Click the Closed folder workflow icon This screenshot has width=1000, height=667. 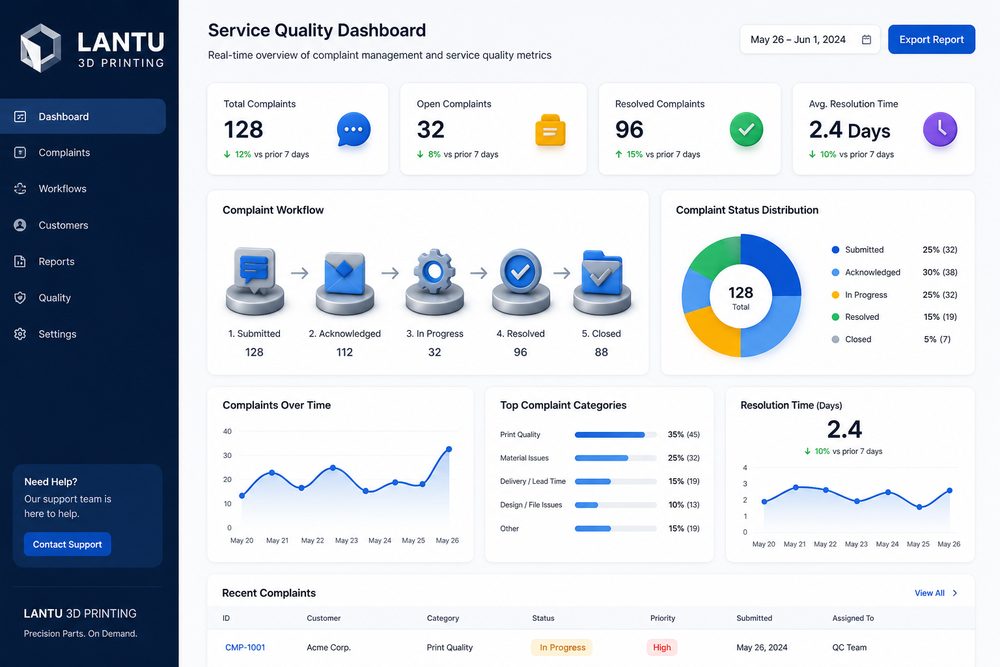pos(601,281)
